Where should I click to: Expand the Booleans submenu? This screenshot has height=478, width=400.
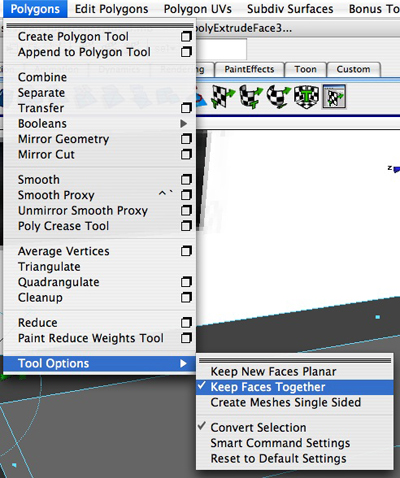[99, 123]
